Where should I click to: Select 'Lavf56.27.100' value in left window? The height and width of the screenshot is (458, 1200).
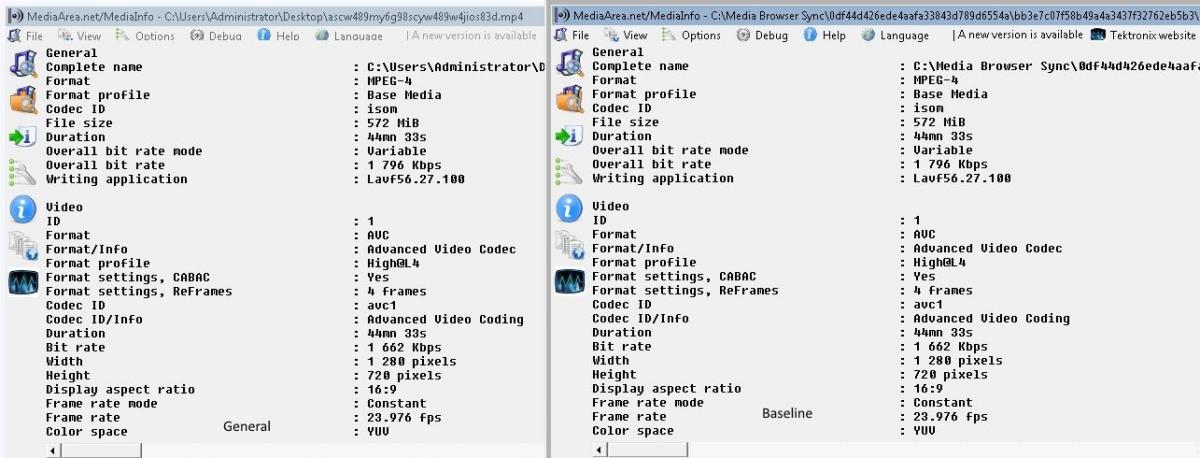tap(415, 179)
